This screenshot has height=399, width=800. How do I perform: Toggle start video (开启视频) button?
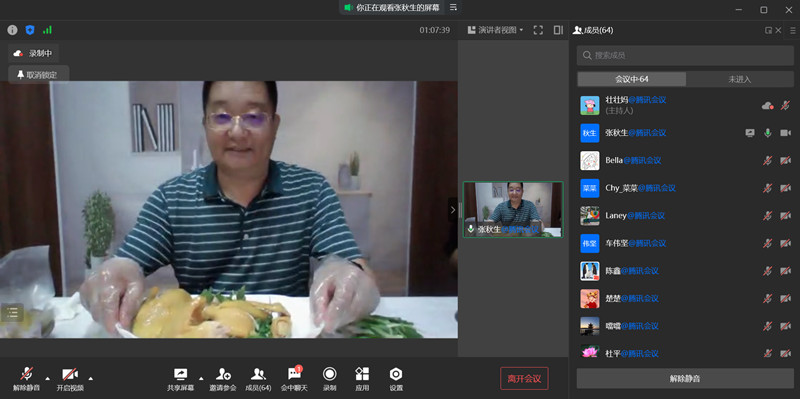pos(70,379)
